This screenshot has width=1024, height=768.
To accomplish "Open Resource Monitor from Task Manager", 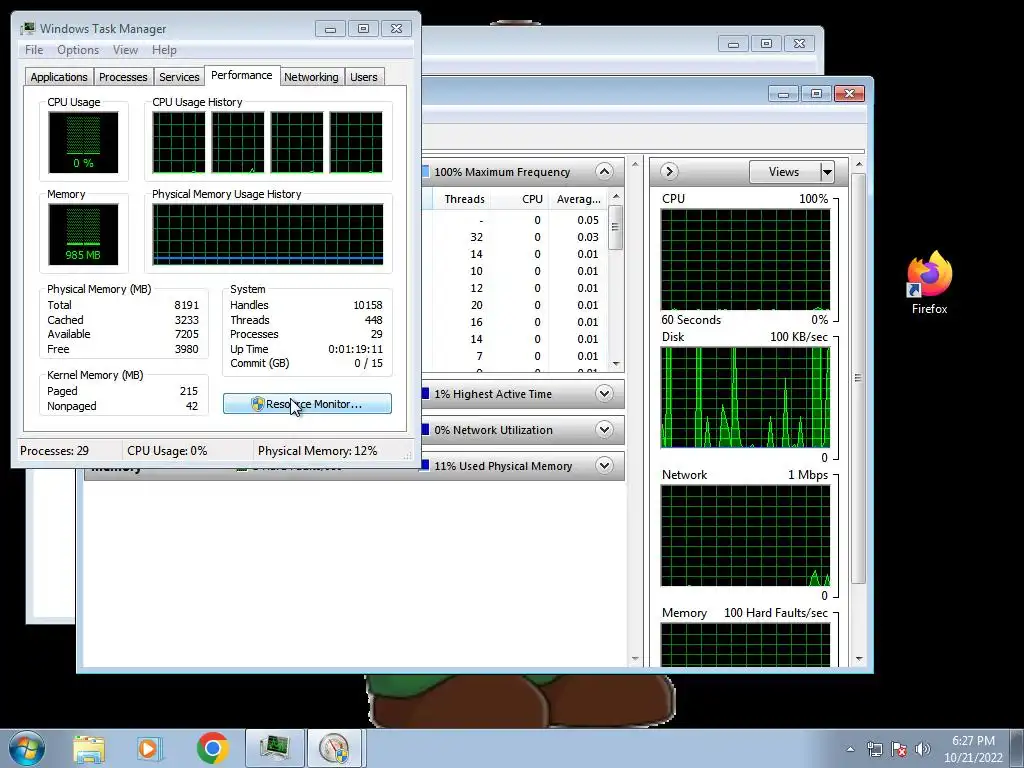I will tap(307, 404).
